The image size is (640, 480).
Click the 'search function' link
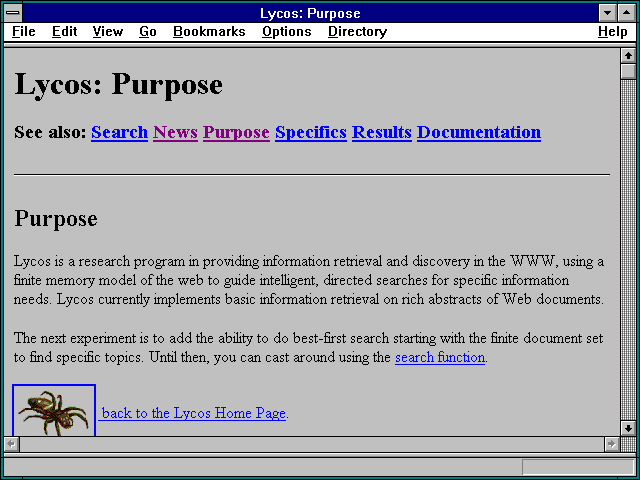(440, 357)
